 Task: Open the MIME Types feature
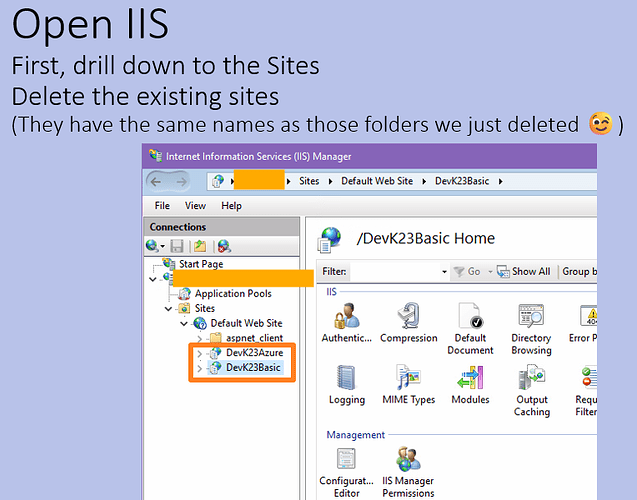click(409, 385)
